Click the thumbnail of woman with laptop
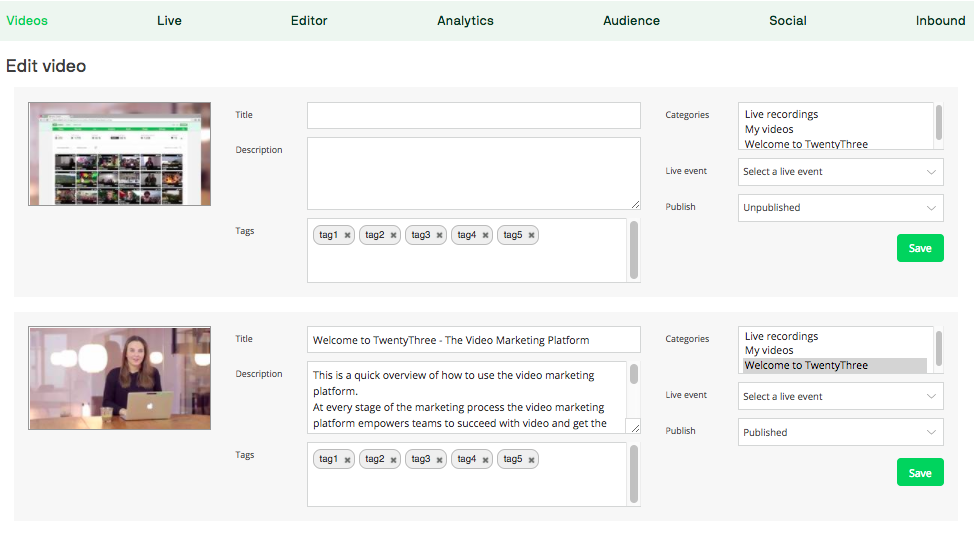Screen dimensions: 974x533 (119, 378)
